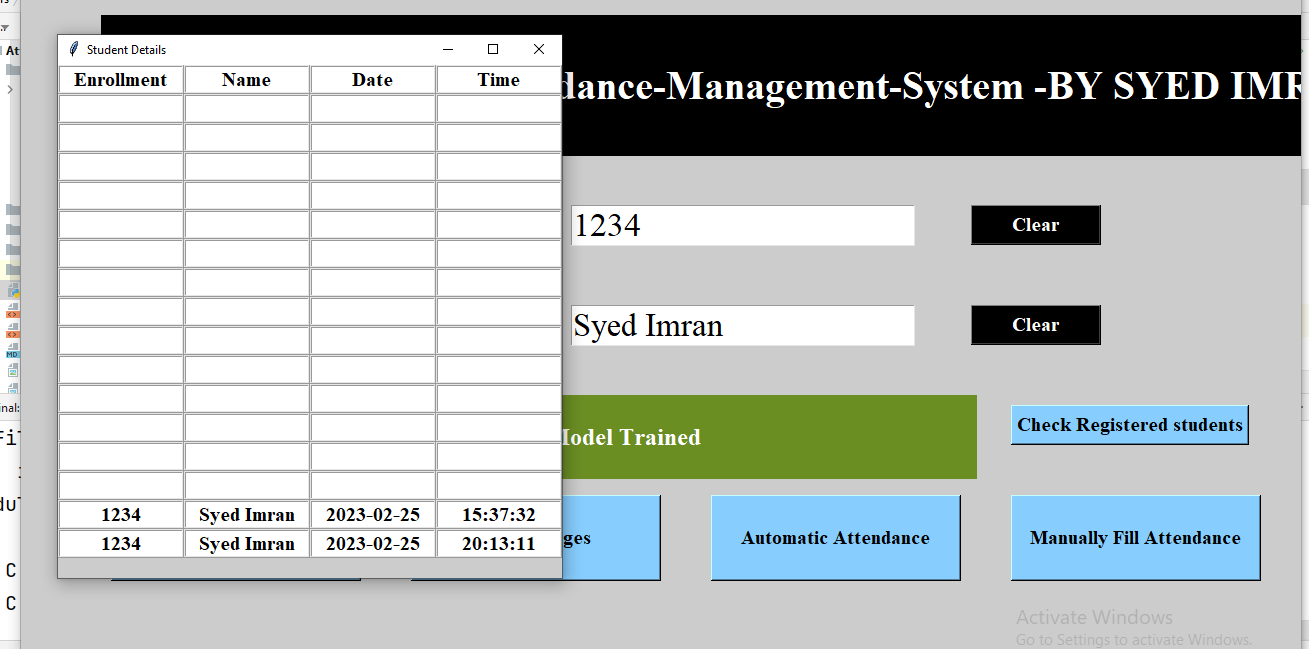
Task: Click the Enrollment column header
Action: [x=121, y=79]
